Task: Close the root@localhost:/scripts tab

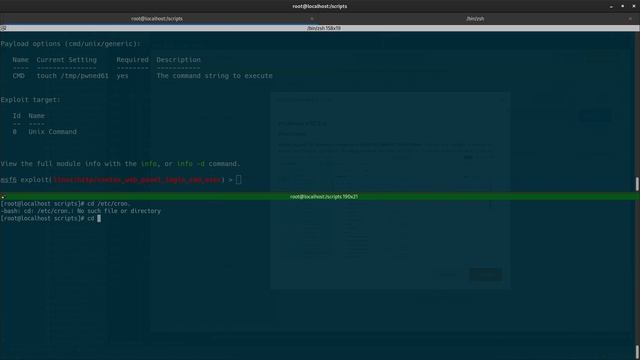Action: coord(312,19)
